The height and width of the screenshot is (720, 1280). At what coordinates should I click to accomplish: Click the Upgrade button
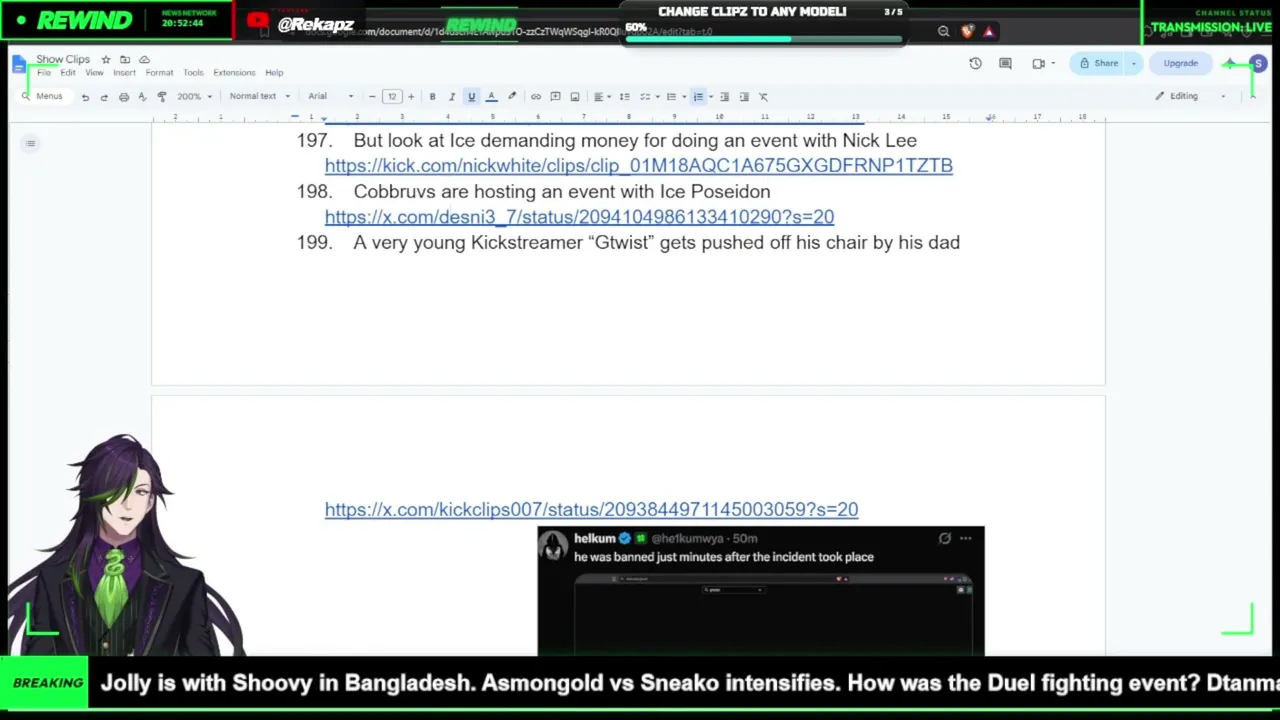[1180, 64]
